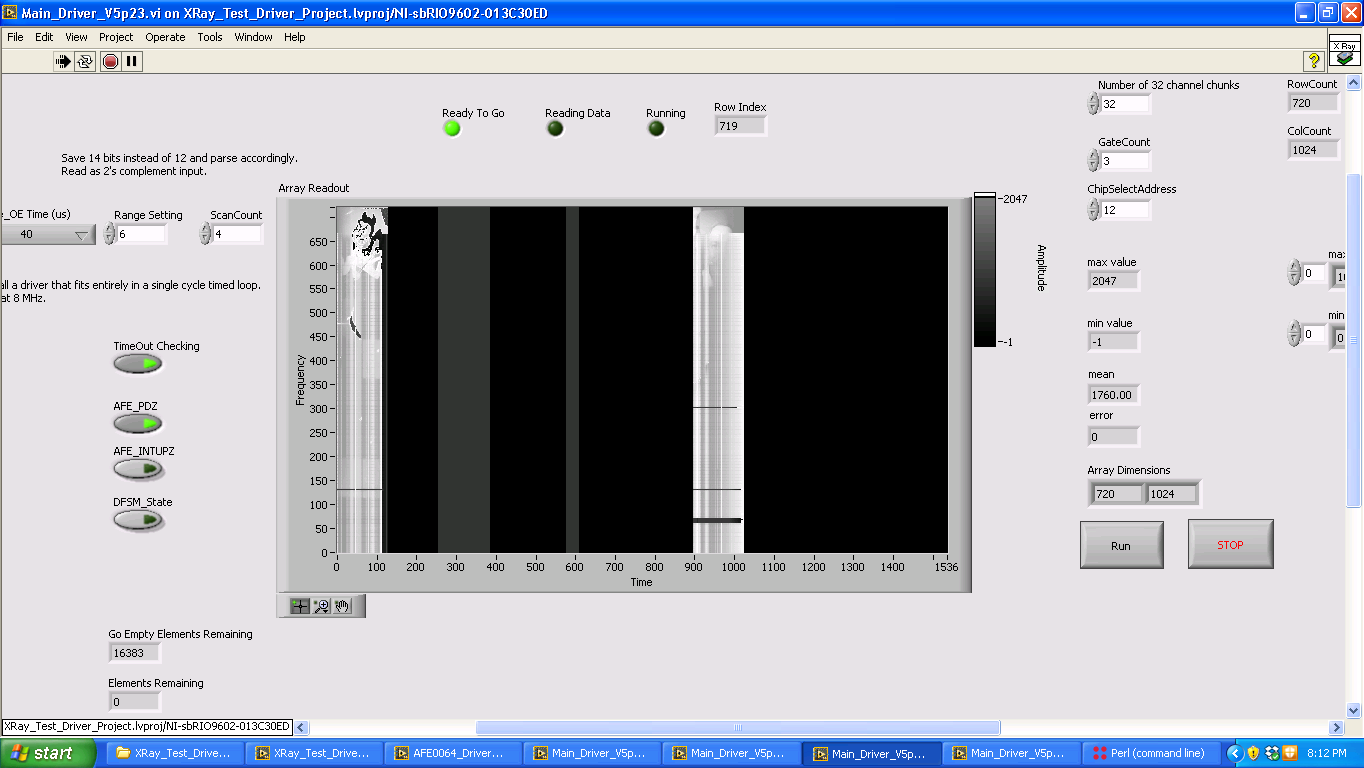Image resolution: width=1364 pixels, height=768 pixels.
Task: Decrement the ScanCount value
Action: point(206,238)
